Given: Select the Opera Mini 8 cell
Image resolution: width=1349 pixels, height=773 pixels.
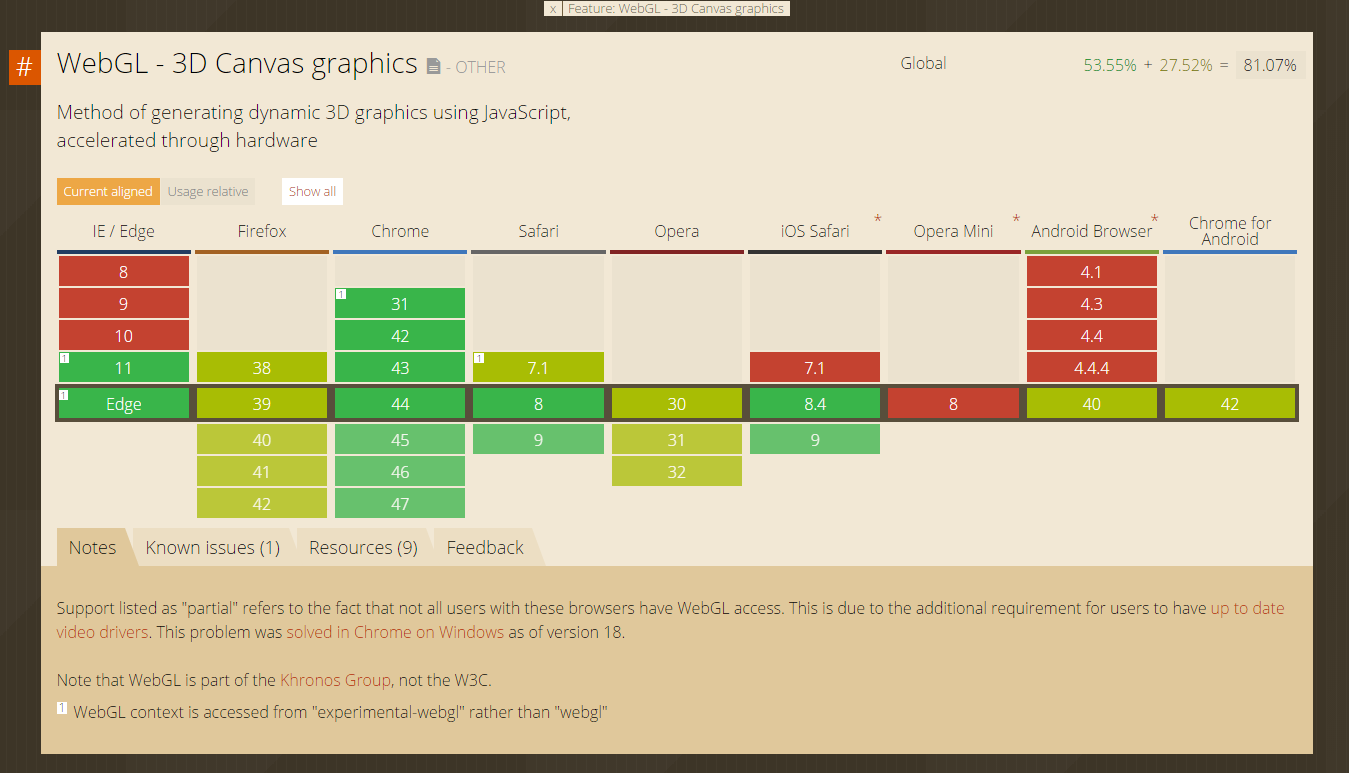Looking at the screenshot, I should (953, 404).
